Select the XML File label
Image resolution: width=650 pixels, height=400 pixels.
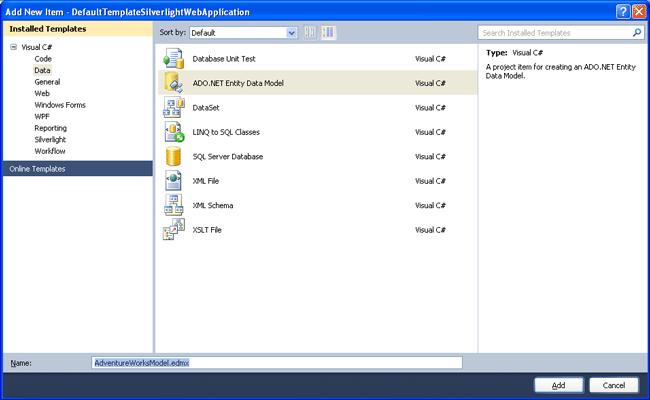tap(206, 181)
